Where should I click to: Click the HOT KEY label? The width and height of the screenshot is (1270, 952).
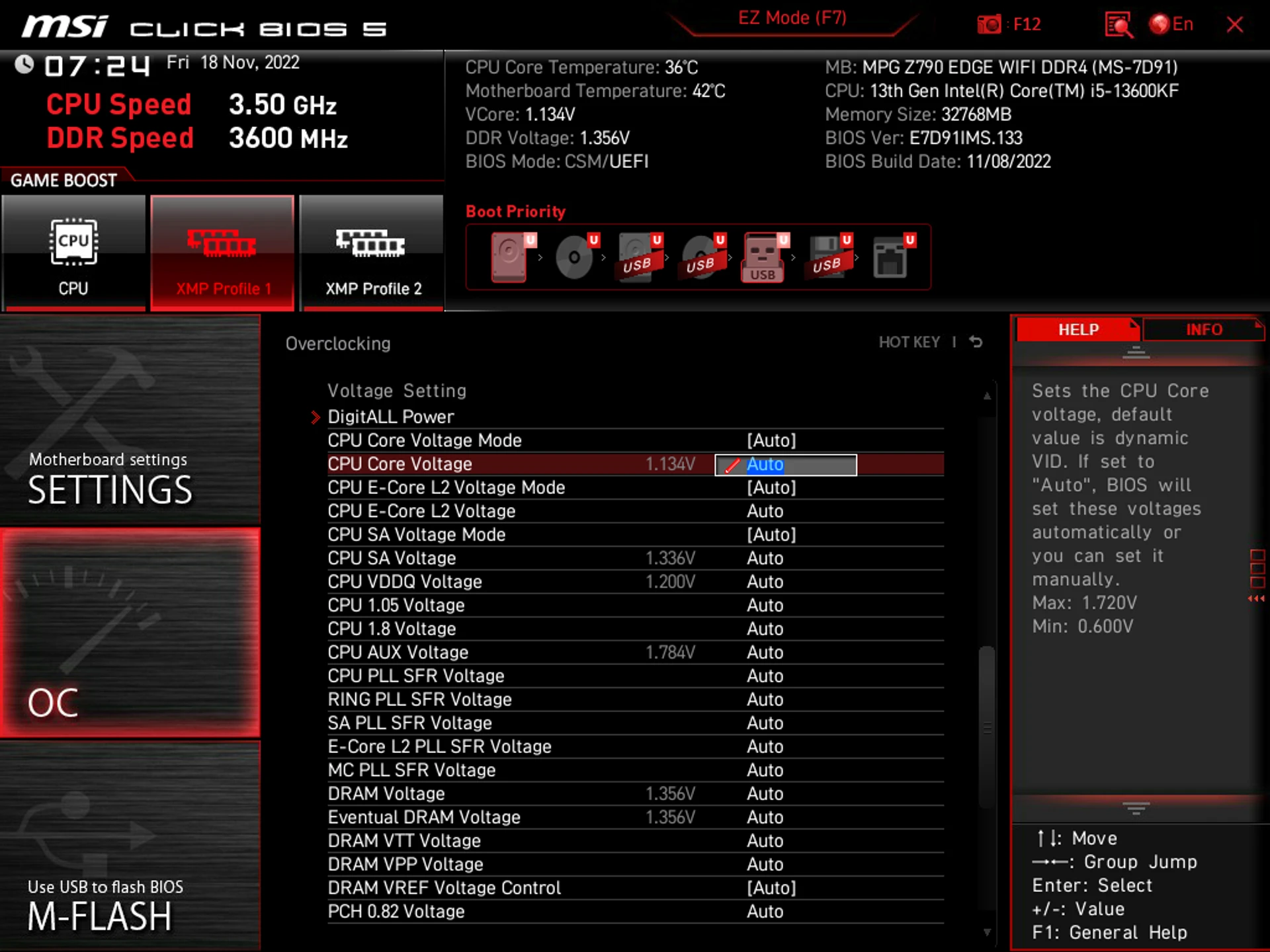909,342
